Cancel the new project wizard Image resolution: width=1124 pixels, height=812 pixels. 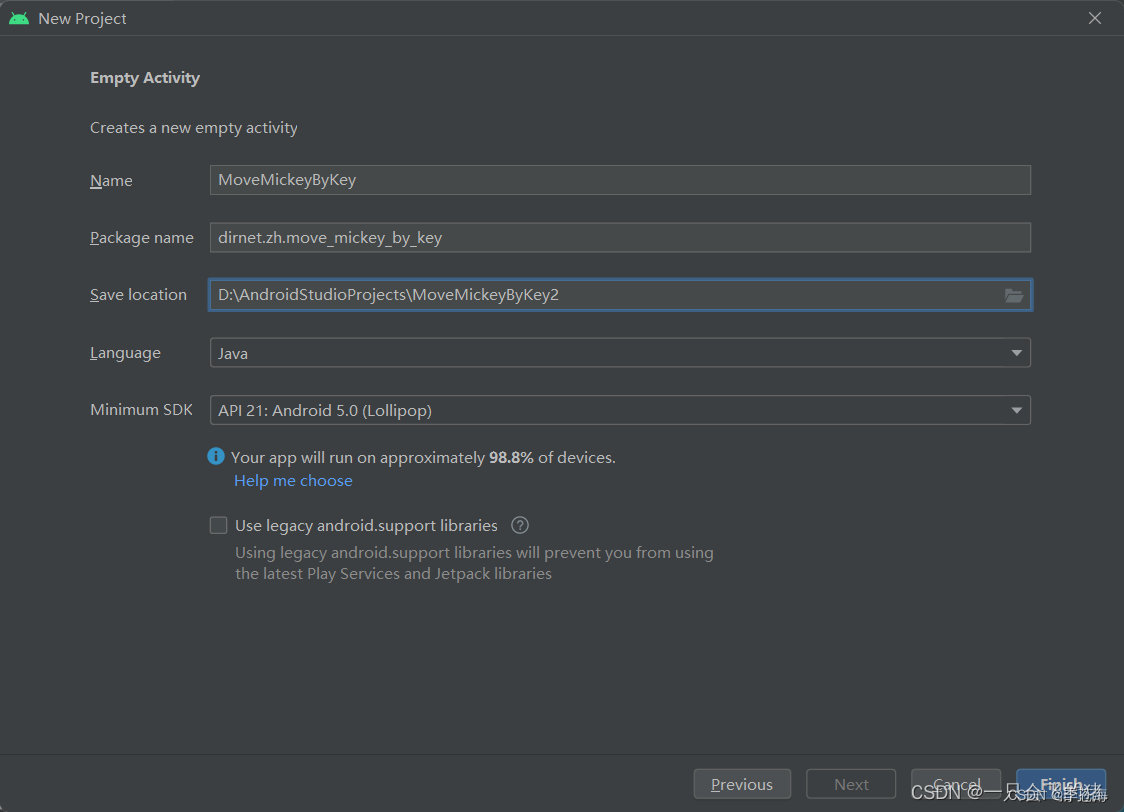[x=956, y=784]
